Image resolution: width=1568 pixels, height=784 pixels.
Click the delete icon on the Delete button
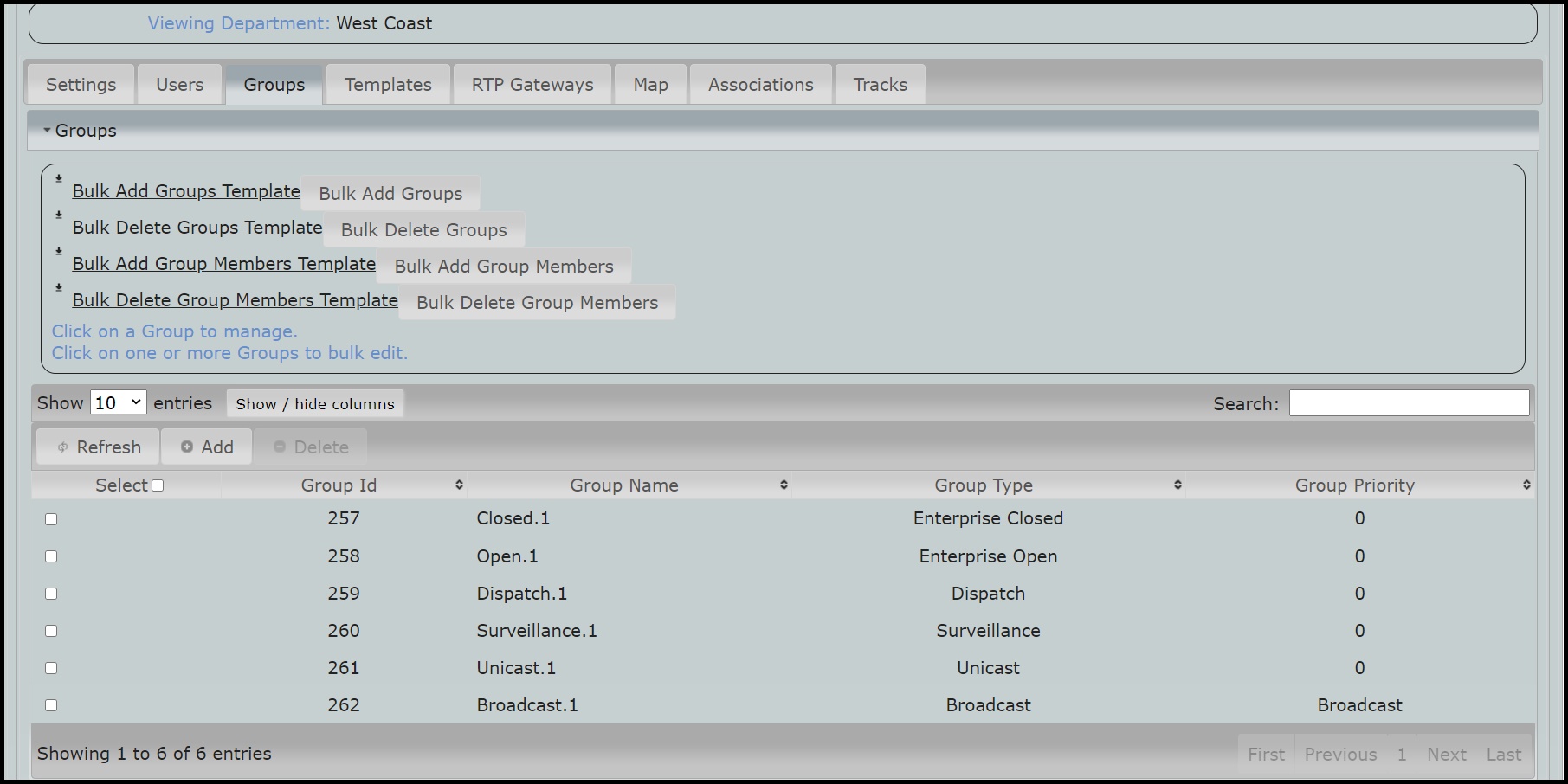pyautogui.click(x=280, y=446)
